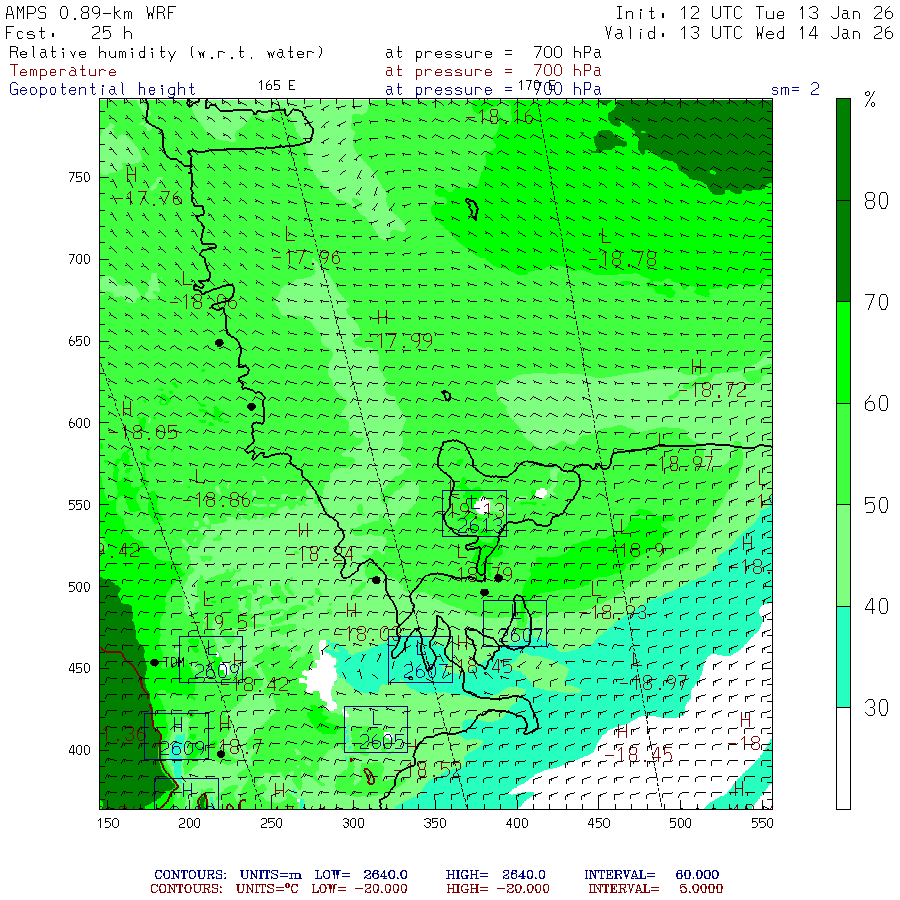This screenshot has height=900, width=900.
Task: Click the temperature value -18.16 on the map
Action: pos(499,117)
